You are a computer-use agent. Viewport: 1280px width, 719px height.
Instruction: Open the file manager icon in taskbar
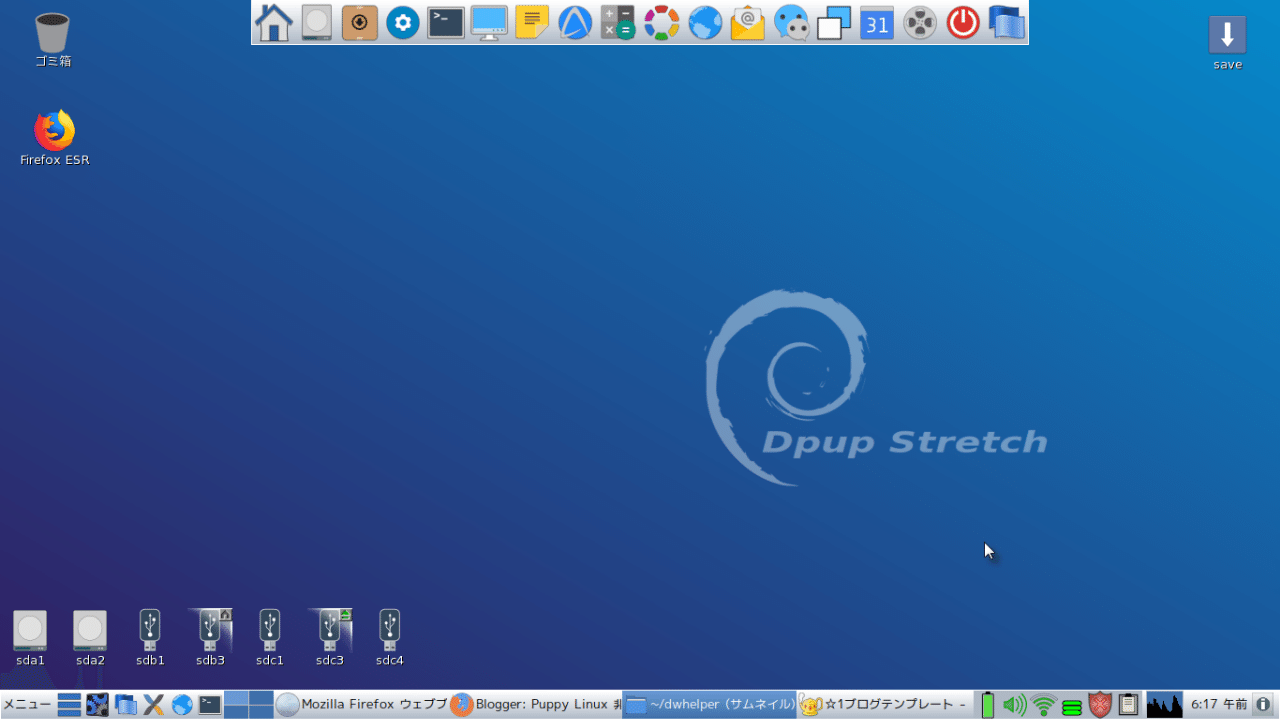[125, 705]
